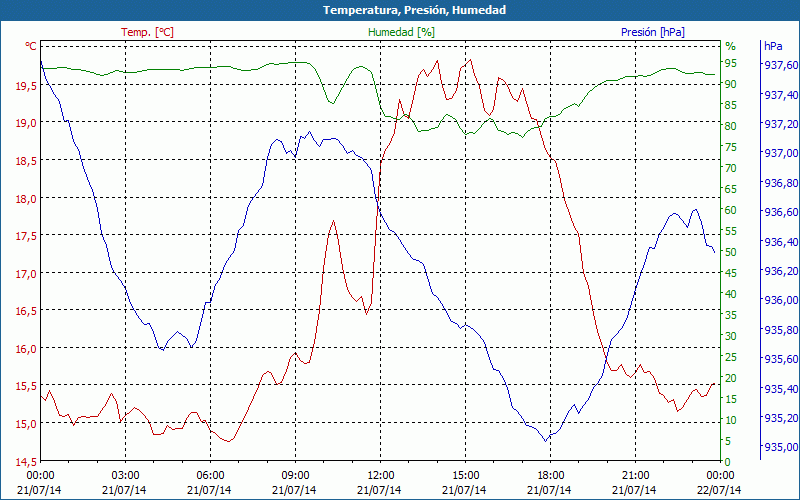
Task: Click the '15,0' temperature axis value
Action: [x=26, y=426]
